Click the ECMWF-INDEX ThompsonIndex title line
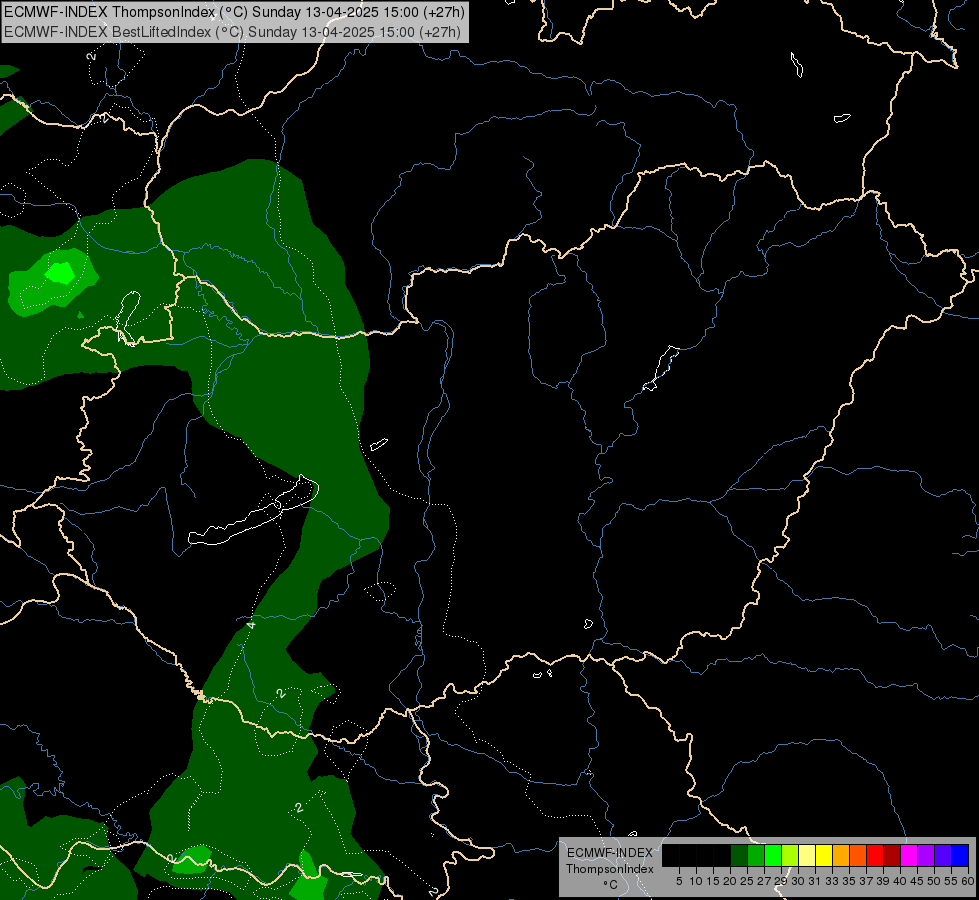This screenshot has width=979, height=900. pyautogui.click(x=234, y=12)
